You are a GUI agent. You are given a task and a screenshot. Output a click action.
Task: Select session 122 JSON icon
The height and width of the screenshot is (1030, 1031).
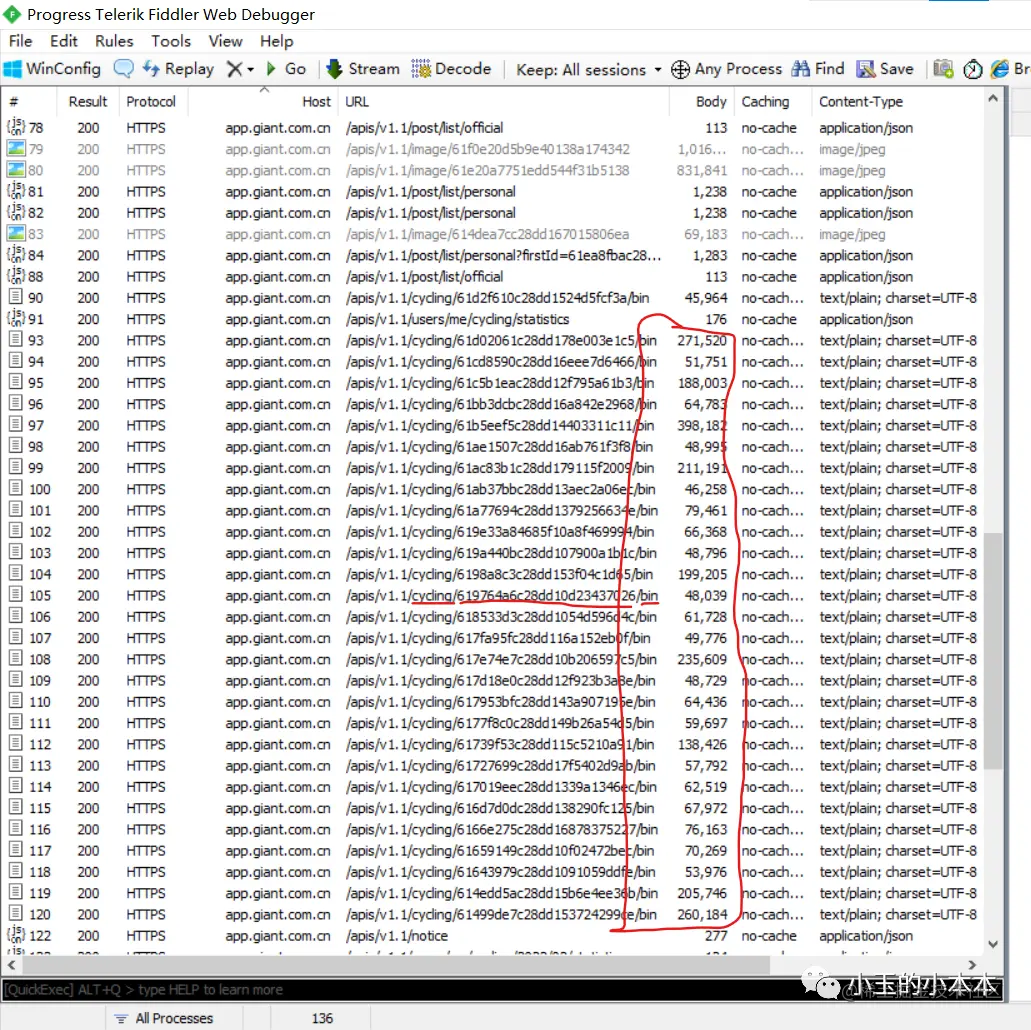tap(16, 935)
